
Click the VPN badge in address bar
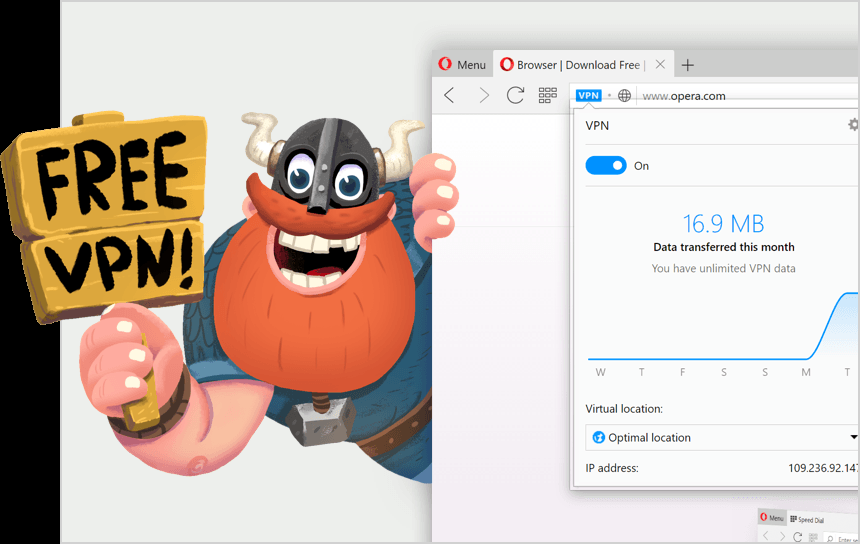(x=589, y=95)
